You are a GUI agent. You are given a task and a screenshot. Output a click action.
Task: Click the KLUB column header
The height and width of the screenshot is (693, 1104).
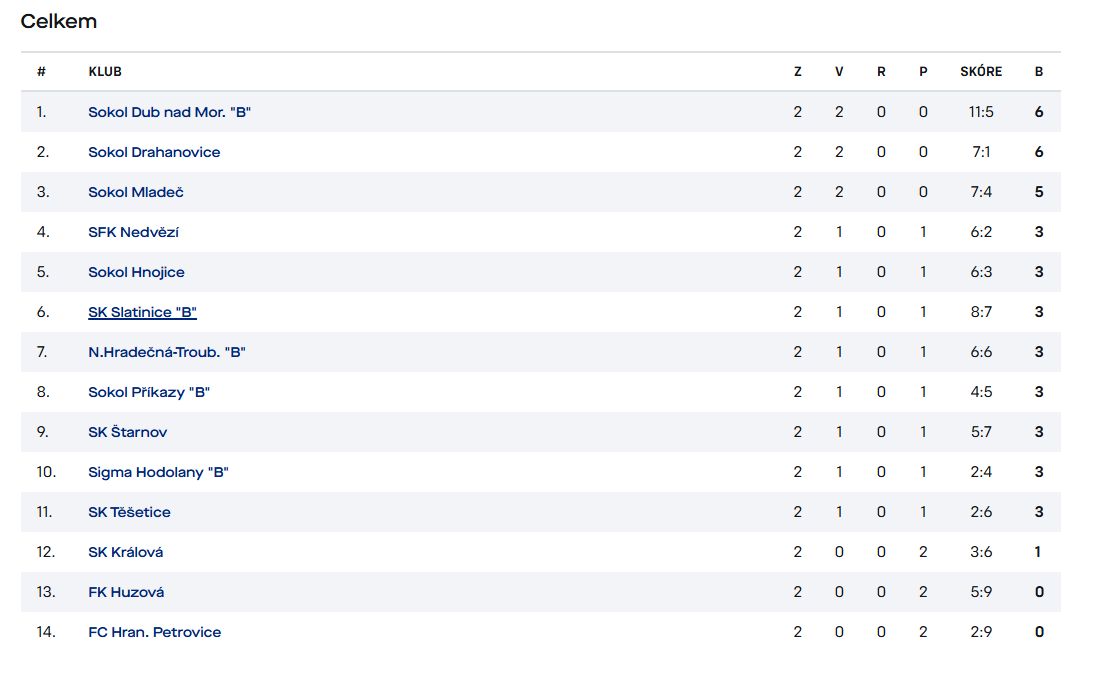pos(105,72)
